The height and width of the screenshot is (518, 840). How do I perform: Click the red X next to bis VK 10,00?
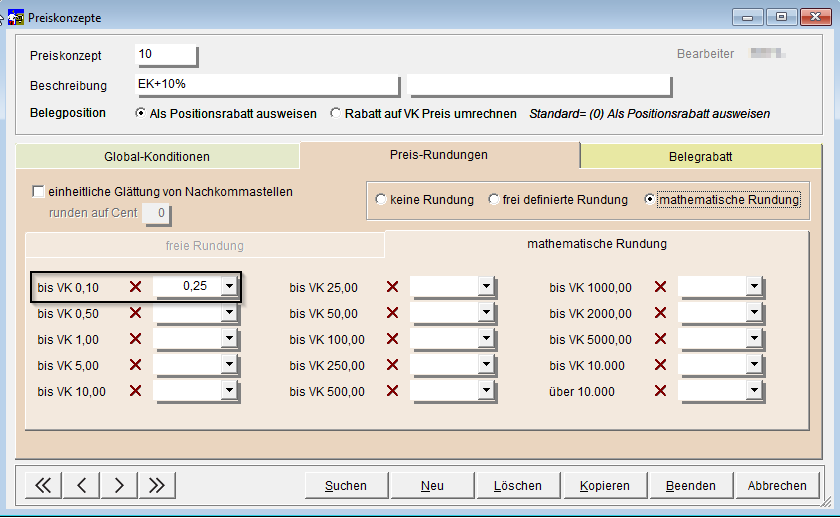click(136, 391)
